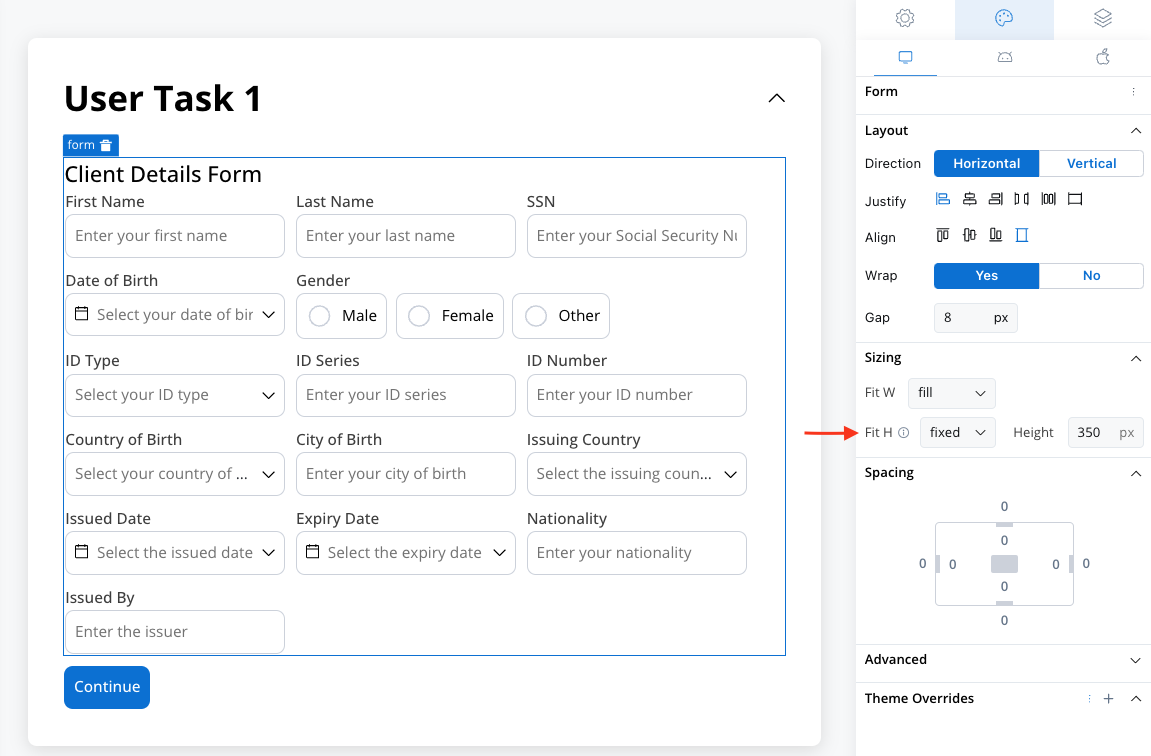Add a theme override with plus icon
Image resolution: width=1151 pixels, height=756 pixels.
1108,699
